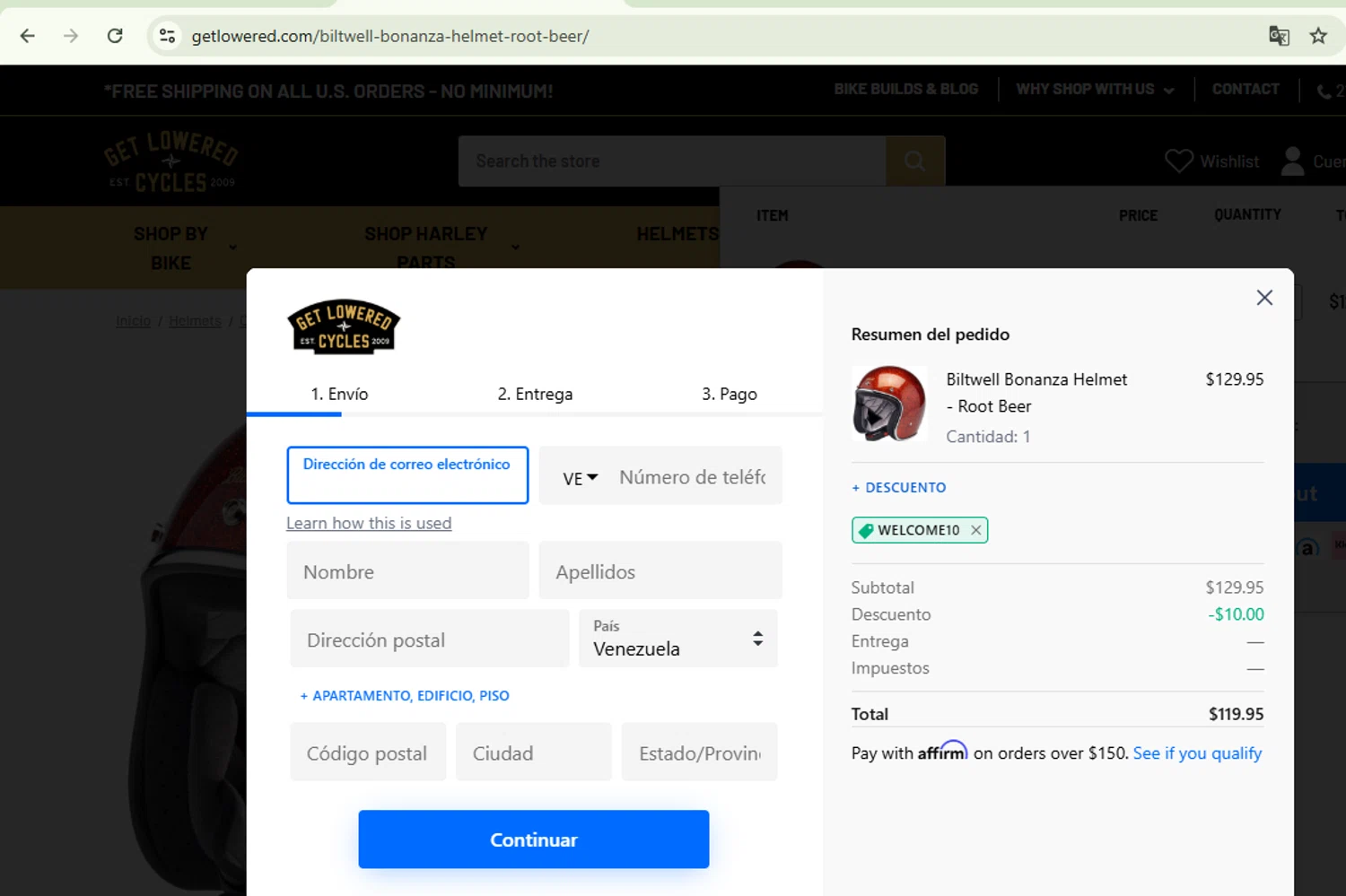Click the Helmets breadcrumb link
Viewport: 1346px width, 896px height.
coord(195,321)
